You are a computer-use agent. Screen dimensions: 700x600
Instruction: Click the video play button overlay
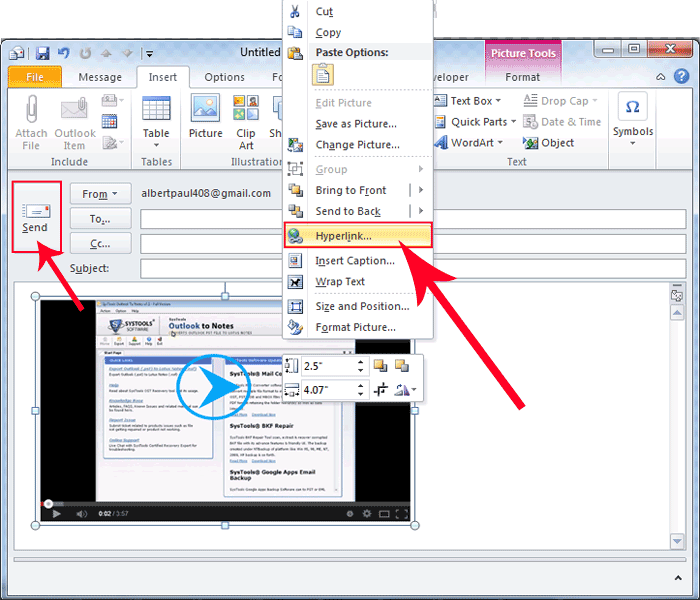tap(213, 388)
